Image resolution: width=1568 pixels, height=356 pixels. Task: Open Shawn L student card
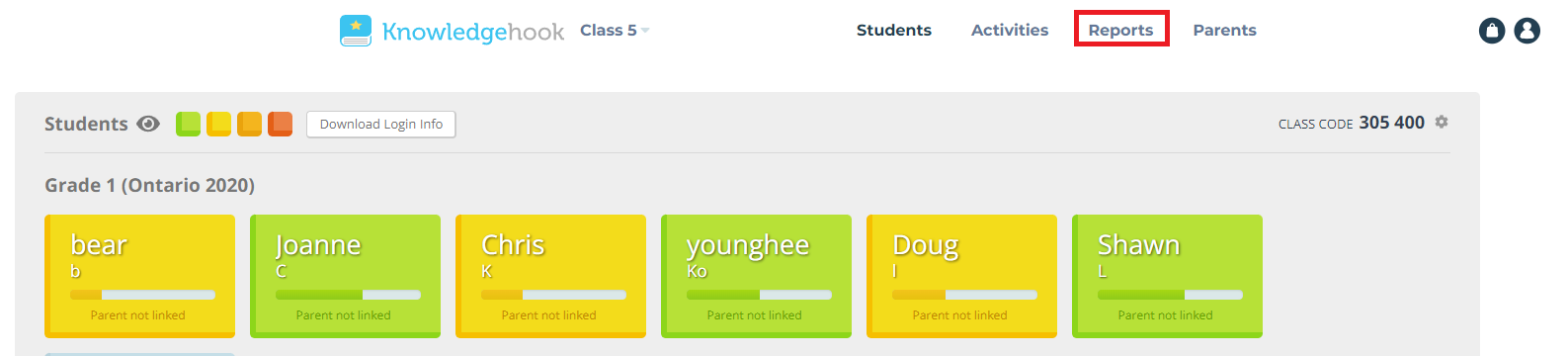[x=1167, y=276]
